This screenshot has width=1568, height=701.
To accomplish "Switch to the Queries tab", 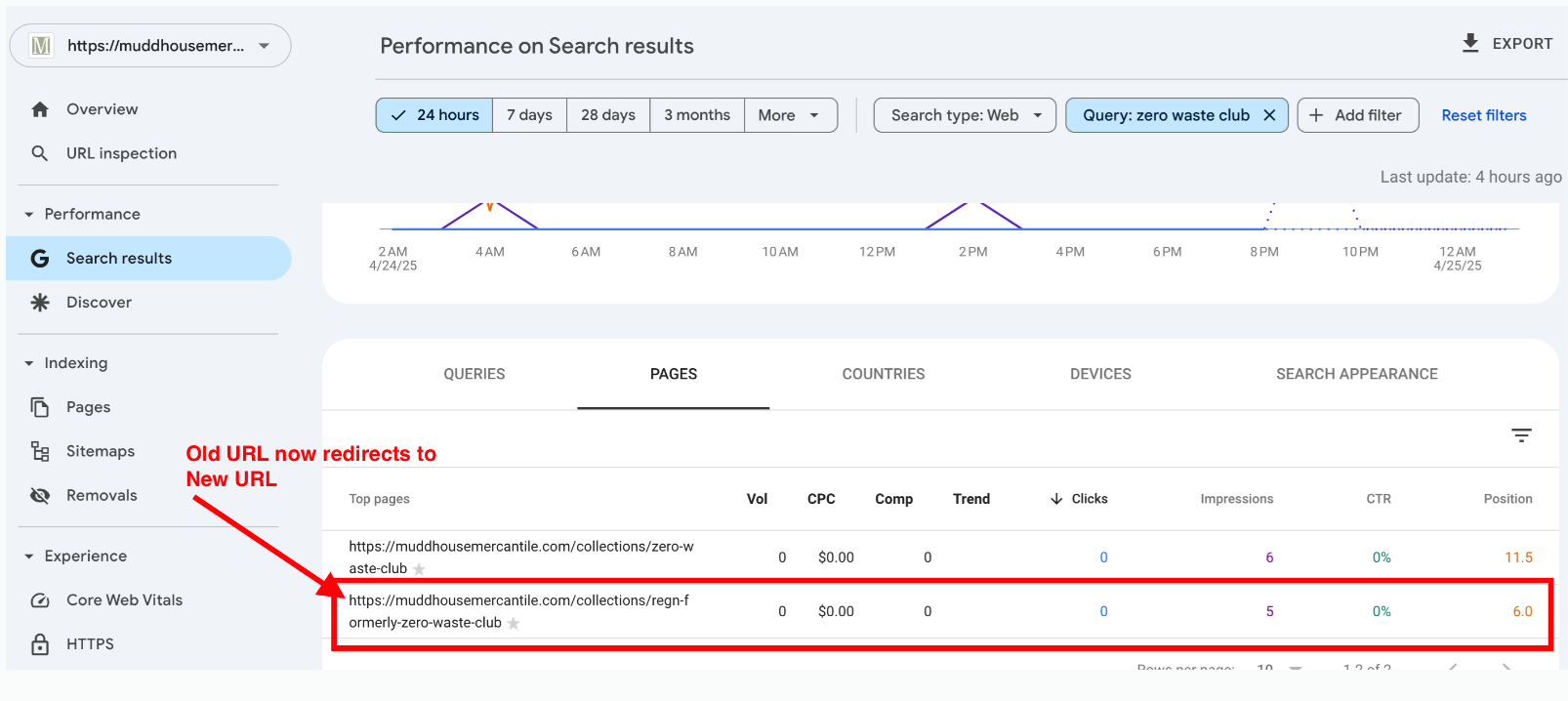I will pos(475,374).
